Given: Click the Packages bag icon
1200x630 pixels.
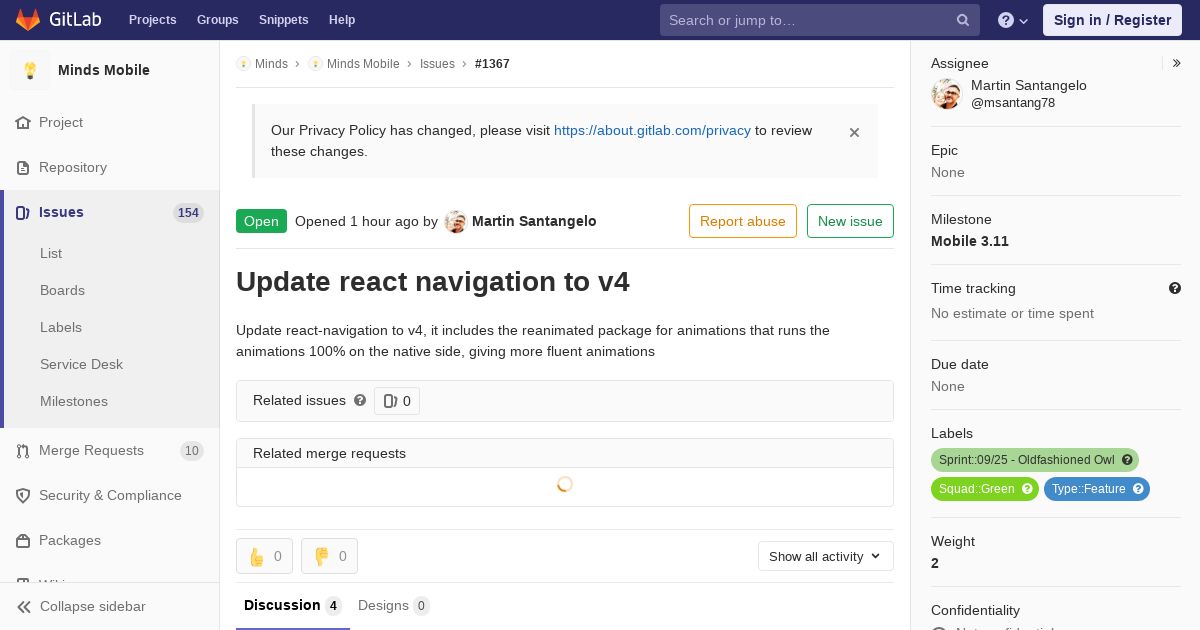Looking at the screenshot, I should [x=23, y=540].
